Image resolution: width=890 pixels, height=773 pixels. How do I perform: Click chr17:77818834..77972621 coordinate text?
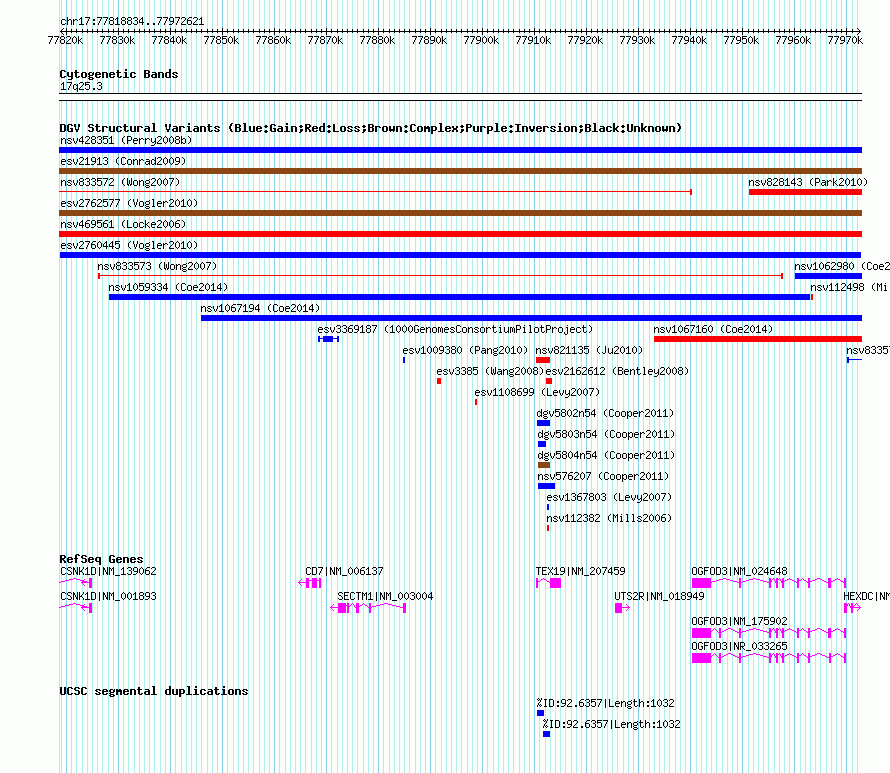click(x=132, y=22)
